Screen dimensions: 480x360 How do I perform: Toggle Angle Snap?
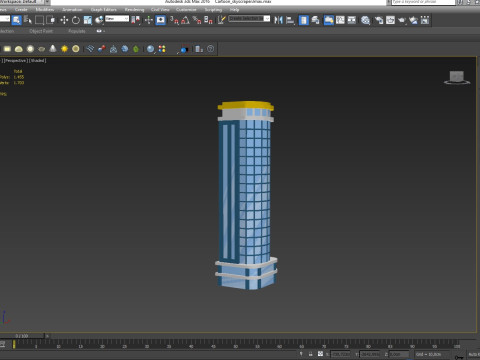(x=186, y=20)
